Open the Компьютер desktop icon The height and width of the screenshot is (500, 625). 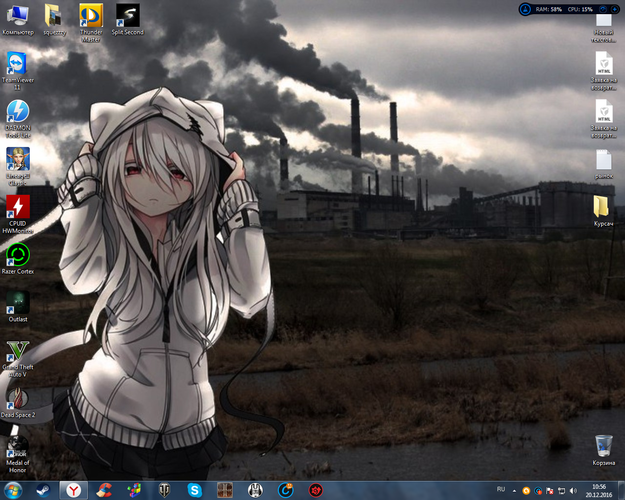(x=18, y=20)
